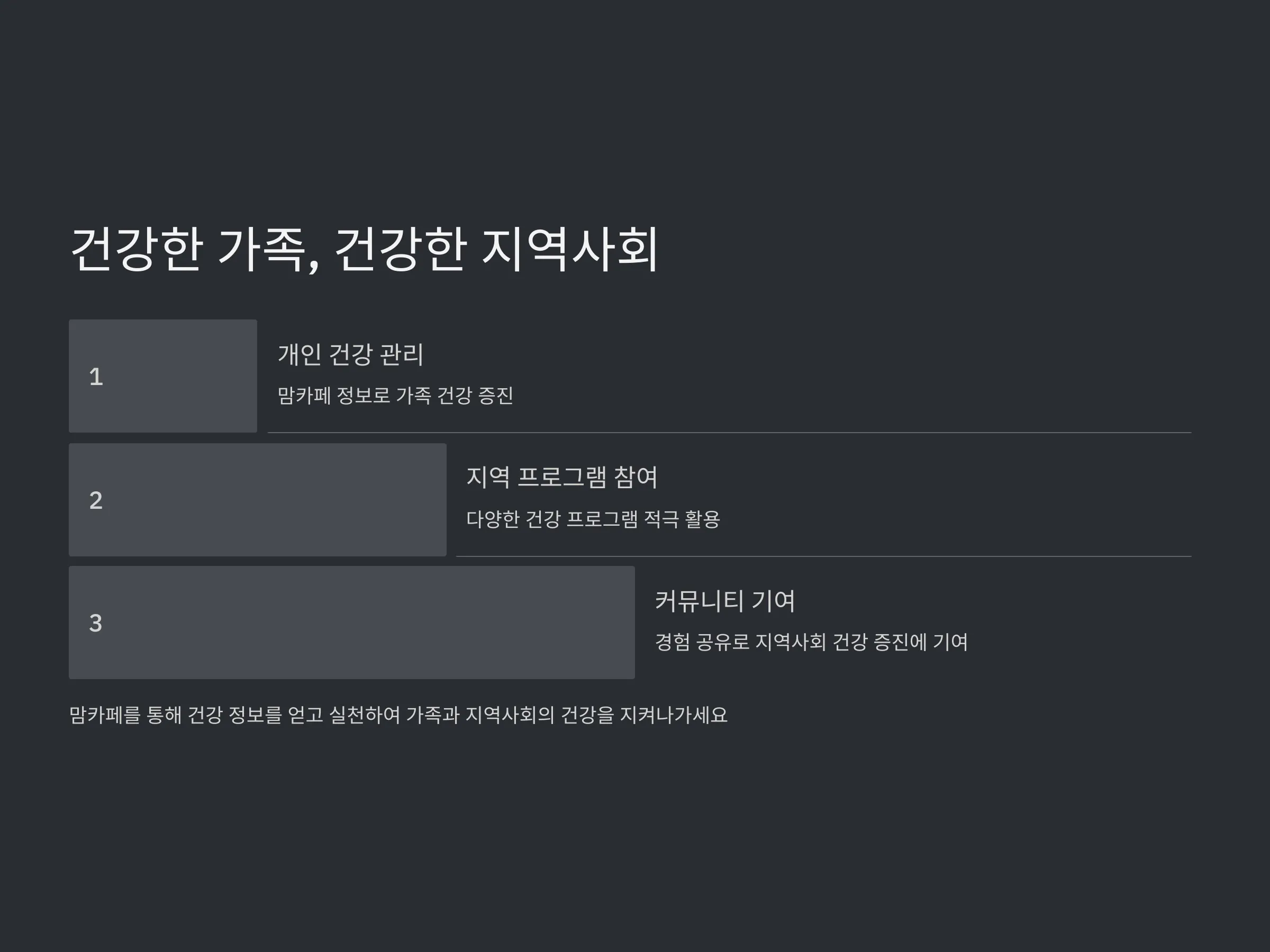Click the number 1 label

tap(96, 377)
